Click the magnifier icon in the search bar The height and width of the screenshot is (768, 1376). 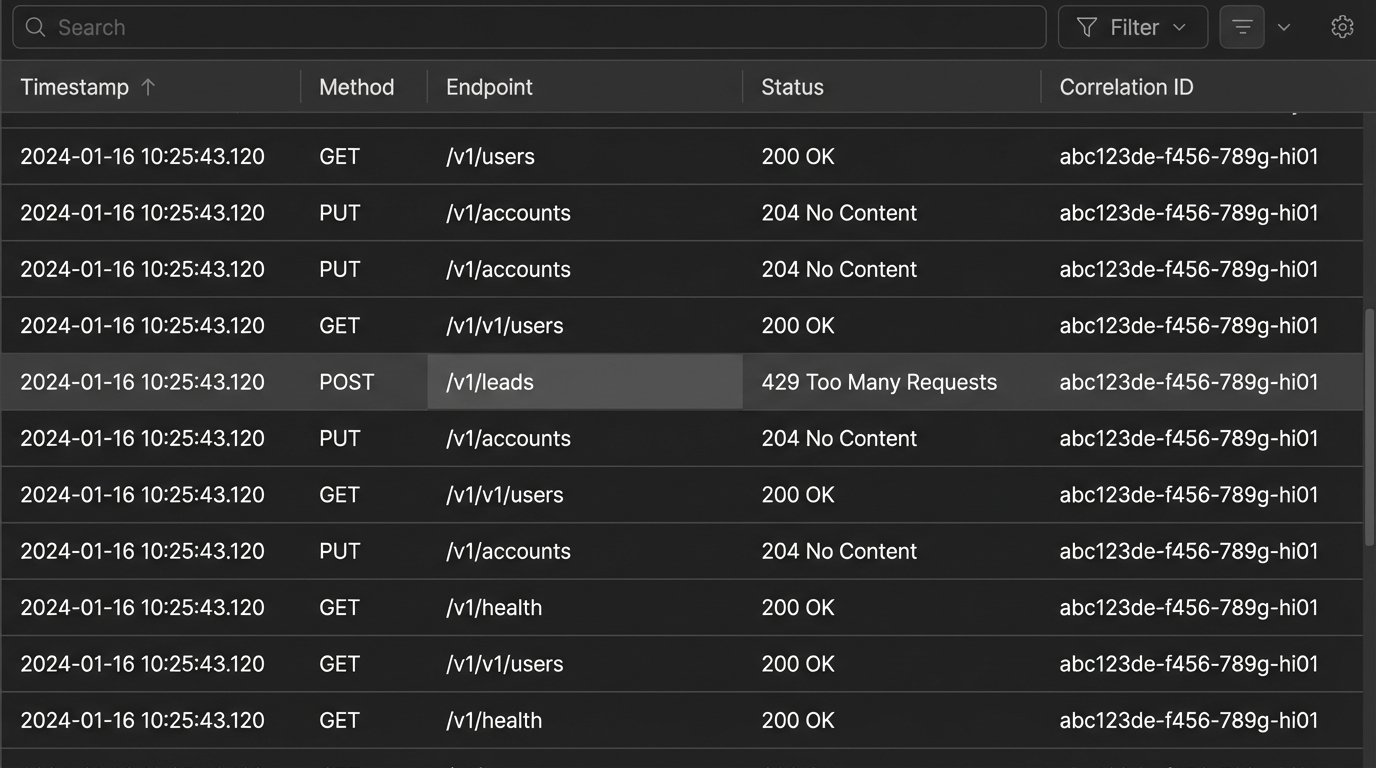coord(35,28)
